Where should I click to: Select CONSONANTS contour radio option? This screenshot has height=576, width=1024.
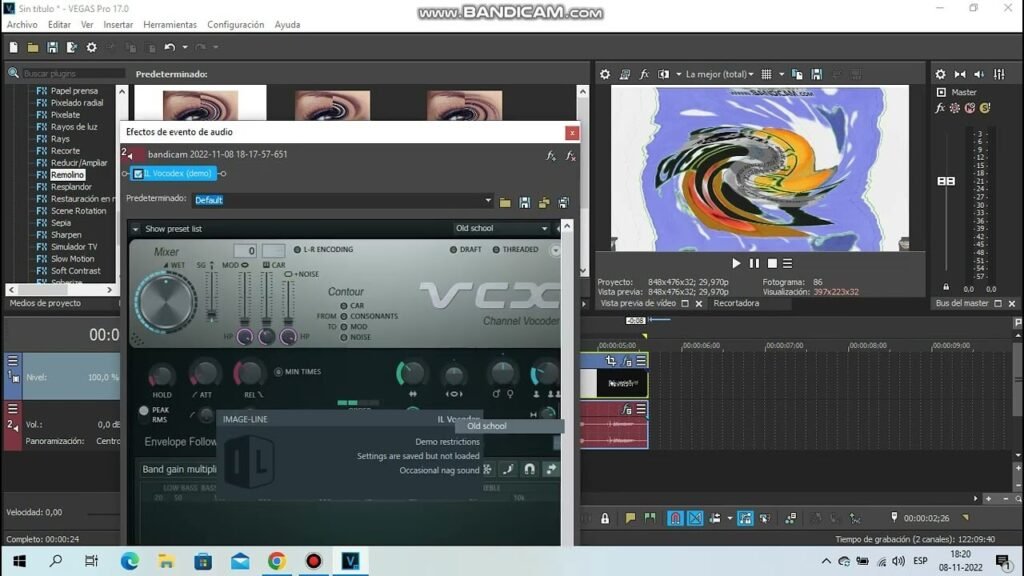tap(344, 316)
